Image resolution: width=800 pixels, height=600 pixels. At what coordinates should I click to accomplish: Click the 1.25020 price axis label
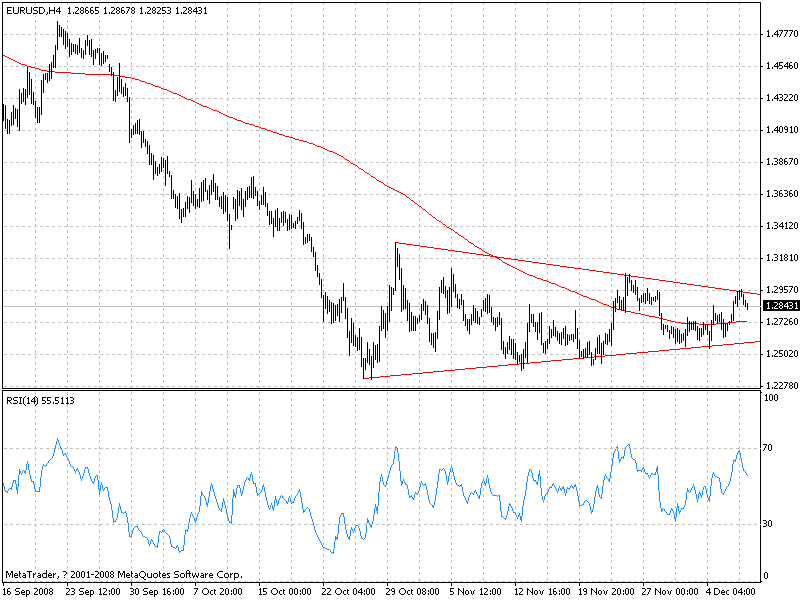(x=782, y=354)
